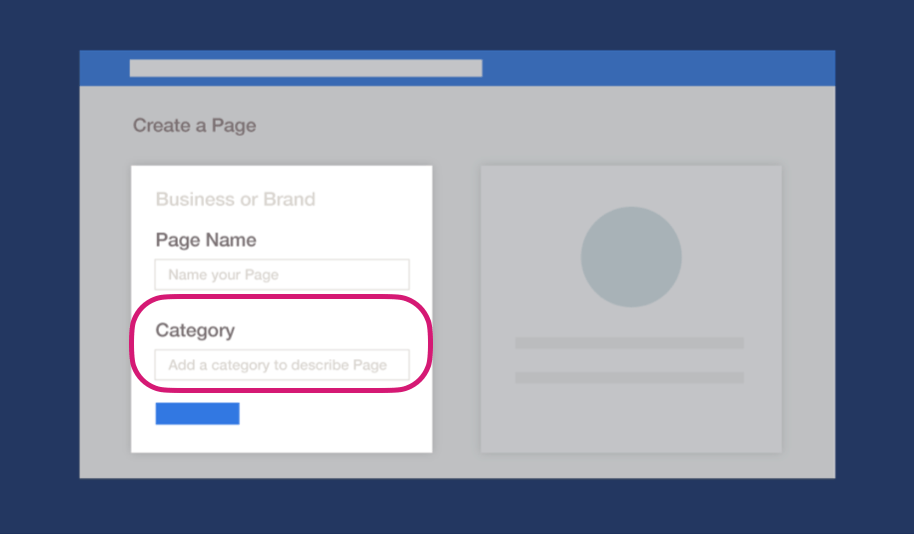Click gray gap between form and preview cards
Viewport: 914px width, 534px height.
[456, 309]
